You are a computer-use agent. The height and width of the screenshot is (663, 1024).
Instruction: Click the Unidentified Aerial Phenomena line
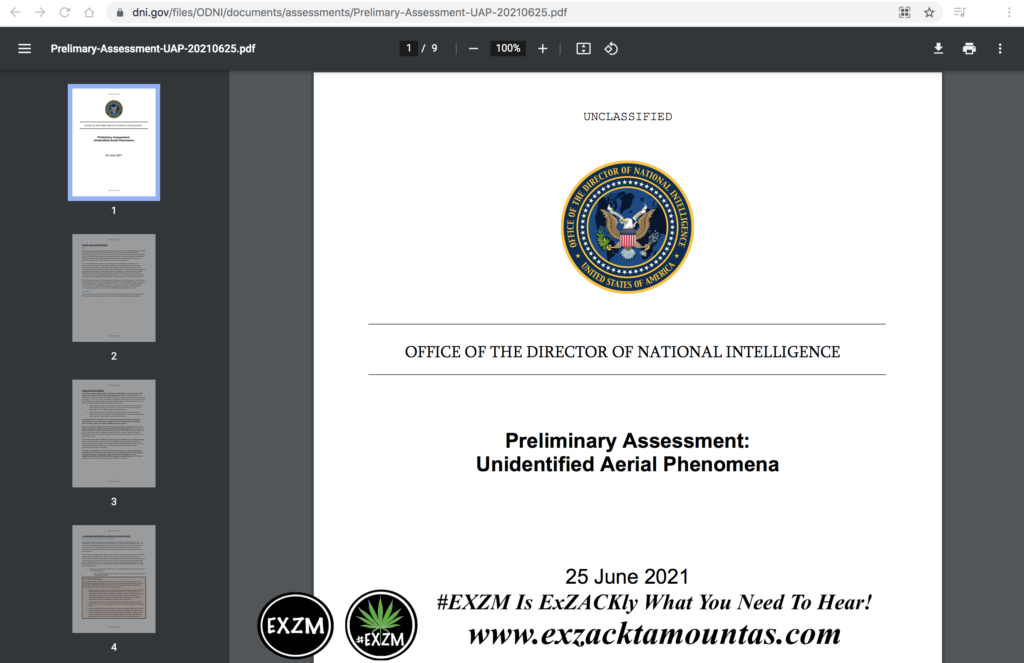point(627,464)
